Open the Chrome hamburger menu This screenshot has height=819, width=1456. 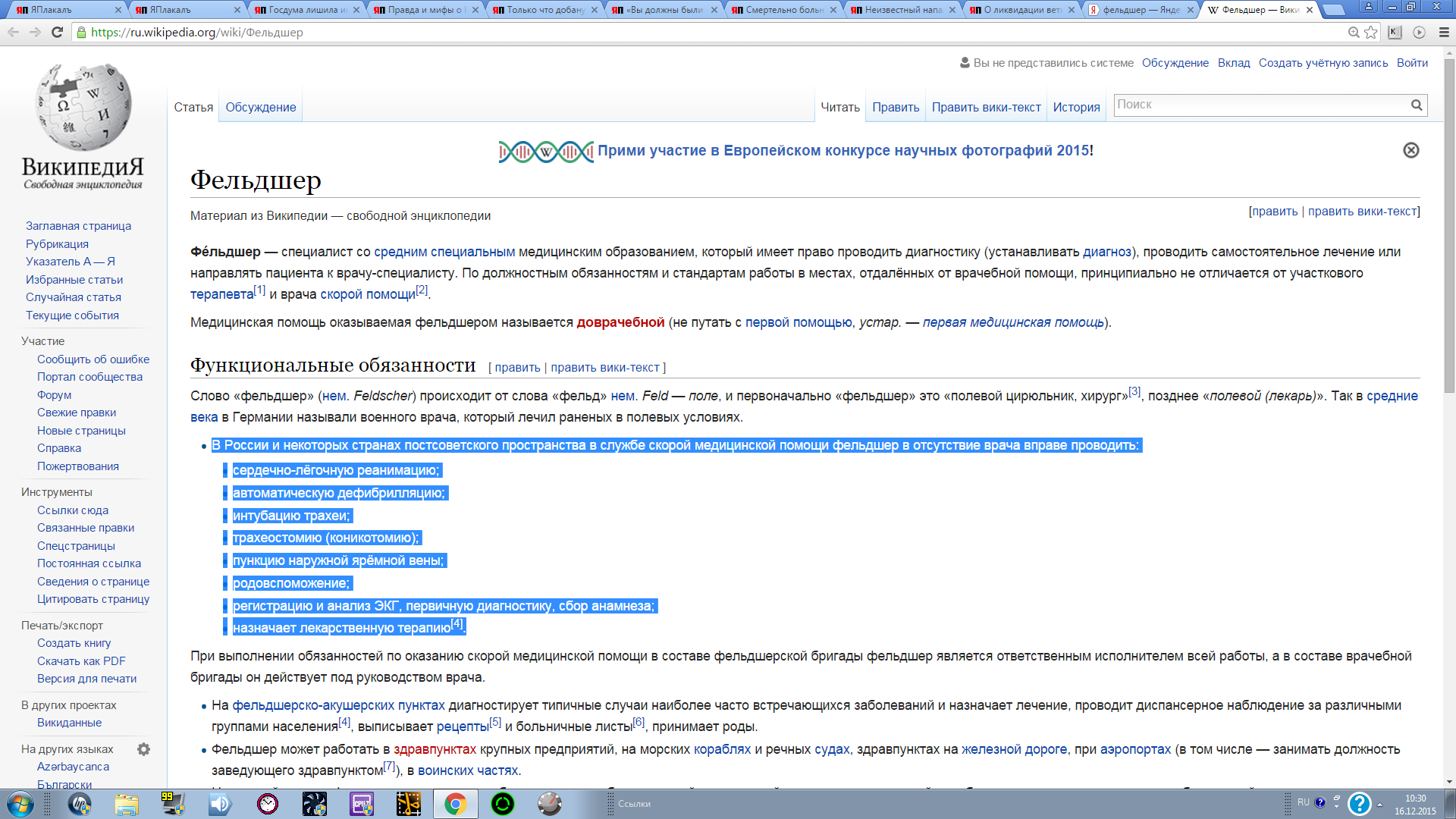point(1444,33)
